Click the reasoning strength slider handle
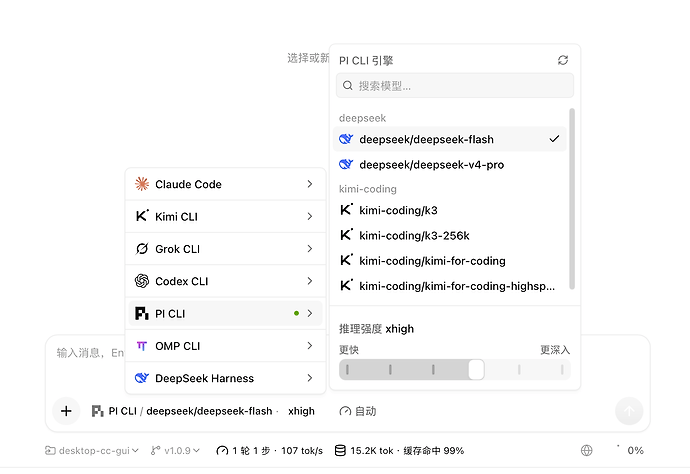Image resolution: width=690 pixels, height=474 pixels. [476, 369]
